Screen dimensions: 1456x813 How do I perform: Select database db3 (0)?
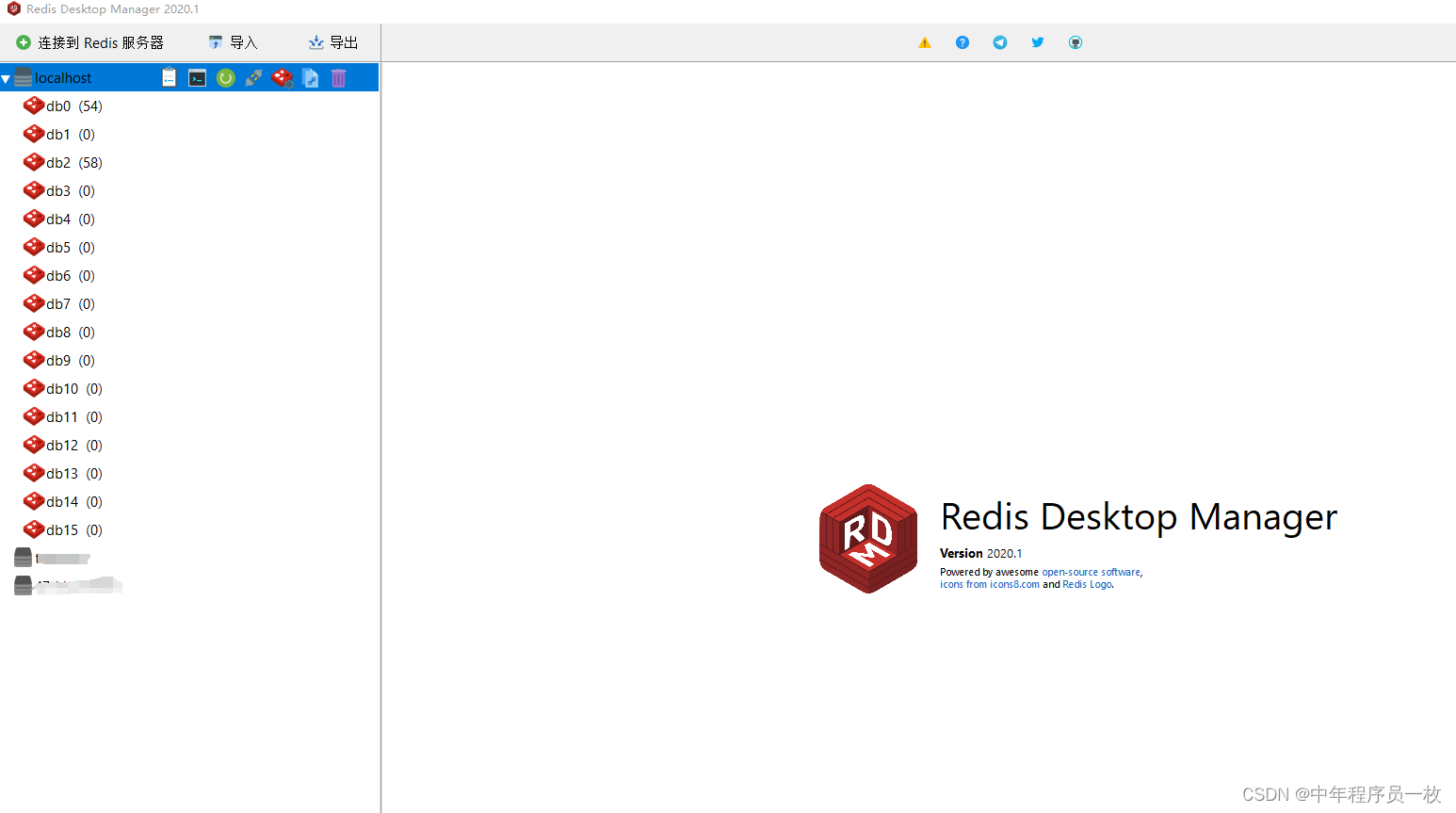click(x=71, y=191)
